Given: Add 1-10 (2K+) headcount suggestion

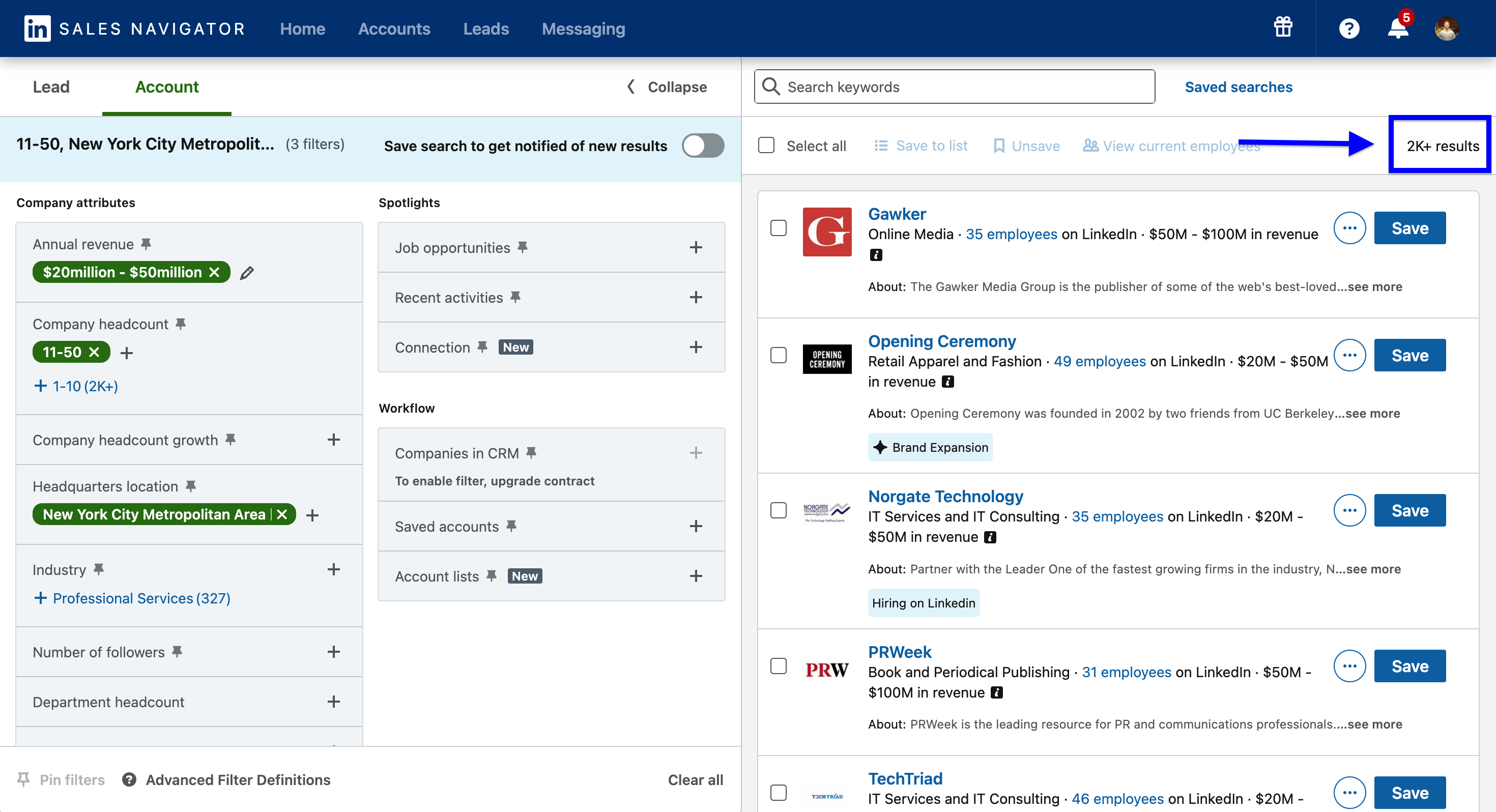Looking at the screenshot, I should 76,386.
